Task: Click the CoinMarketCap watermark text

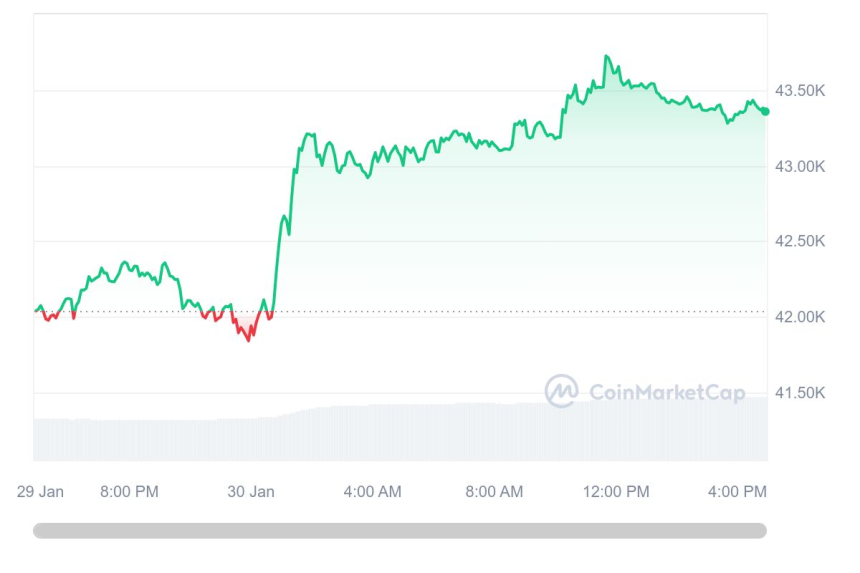Action: (667, 393)
